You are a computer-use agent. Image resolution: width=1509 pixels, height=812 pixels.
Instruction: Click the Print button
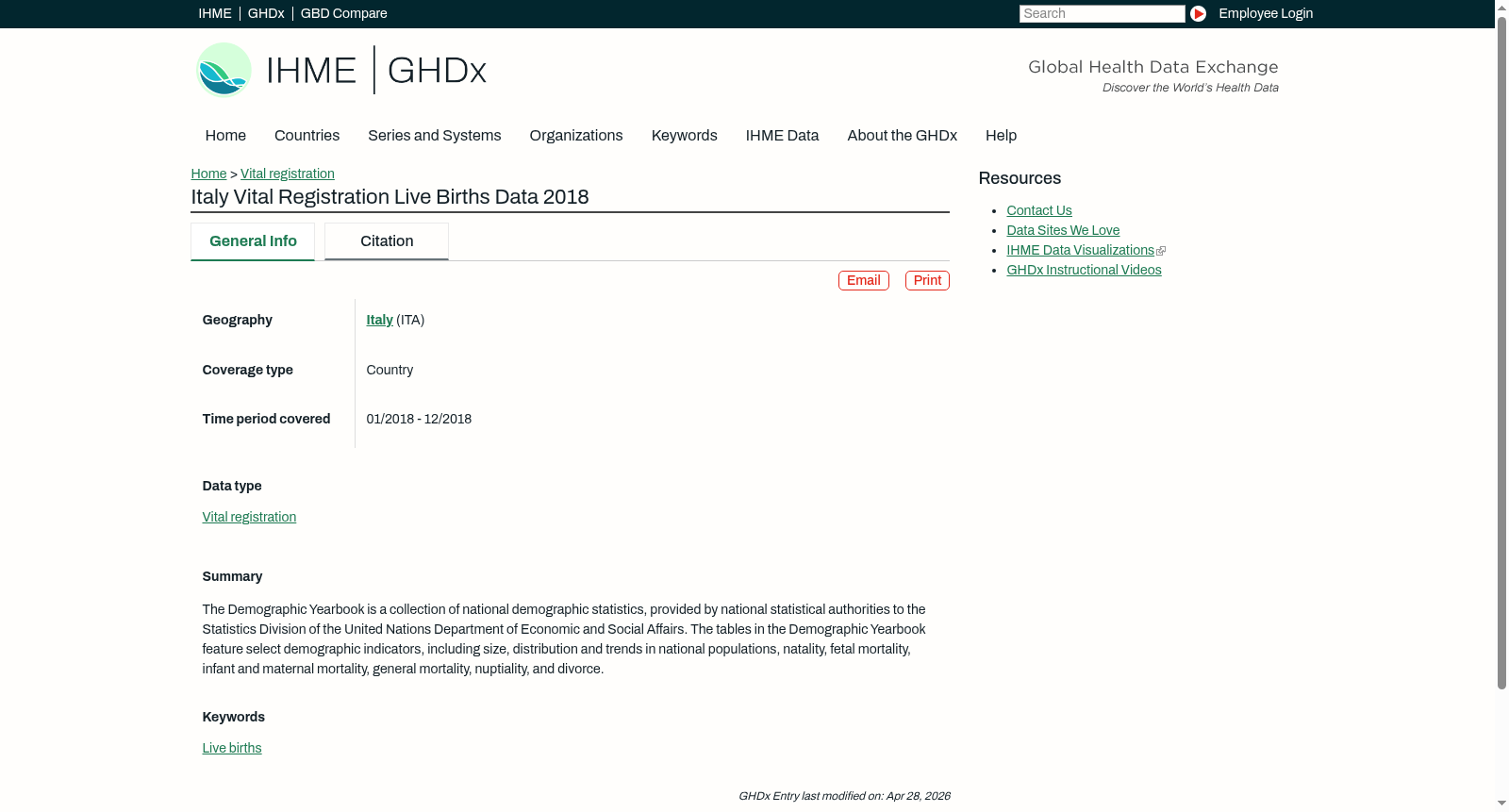click(x=927, y=281)
